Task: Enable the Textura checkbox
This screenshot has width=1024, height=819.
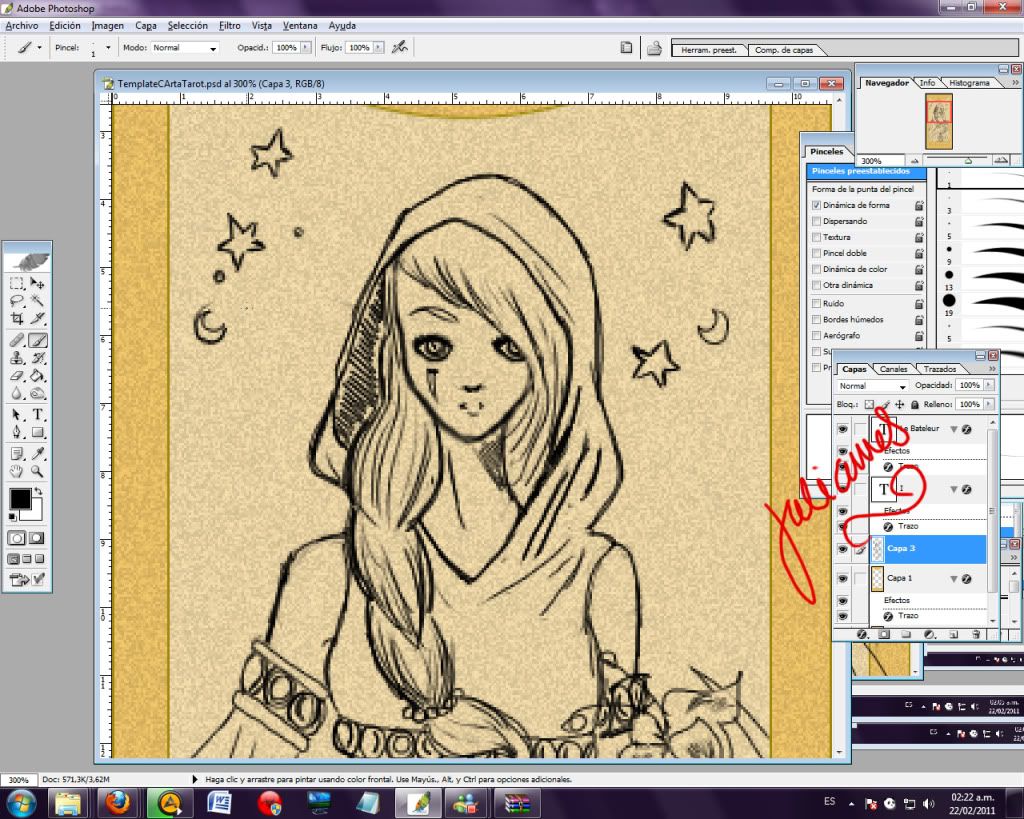Action: [x=816, y=237]
